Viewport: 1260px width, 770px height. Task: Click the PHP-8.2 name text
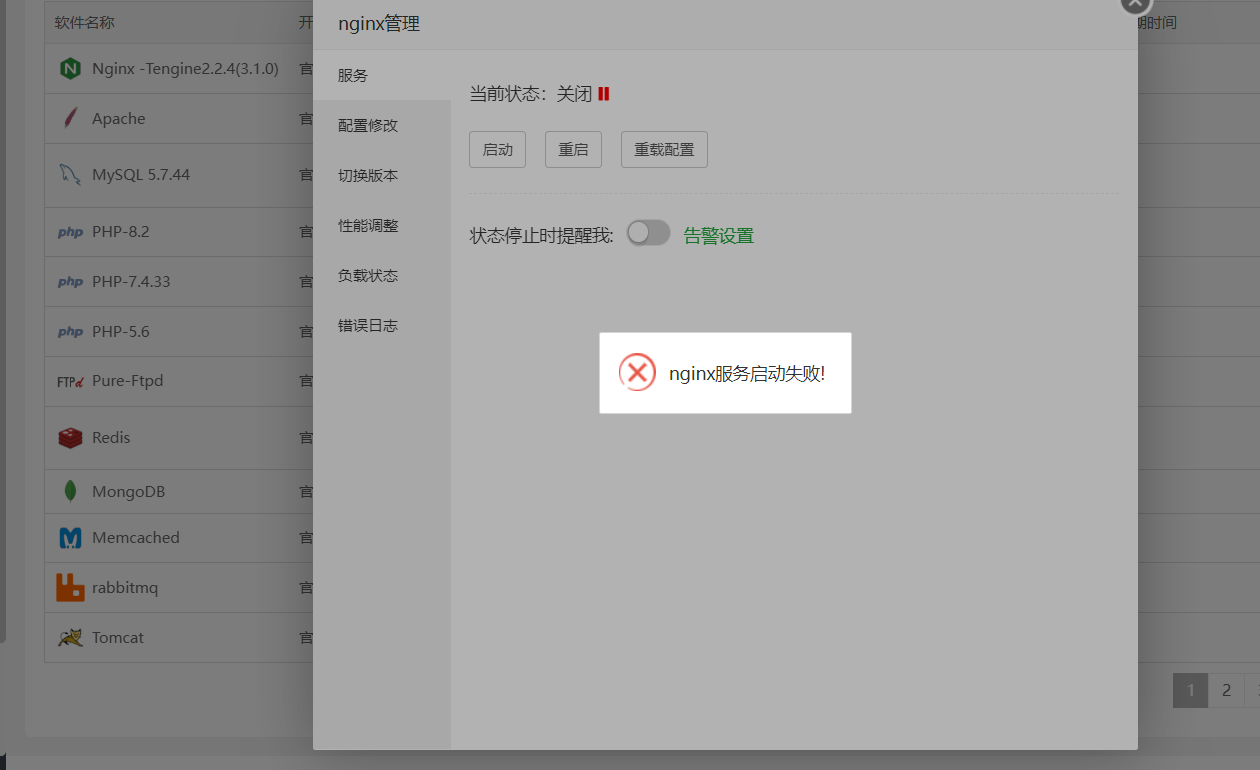tap(120, 231)
